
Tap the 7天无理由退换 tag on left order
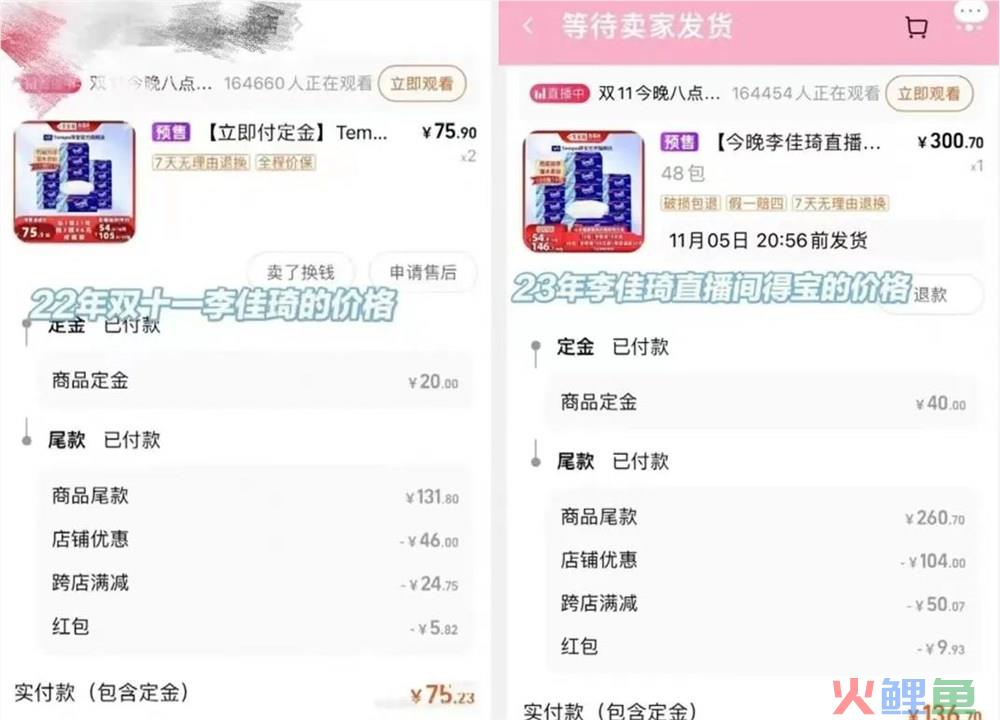(201, 163)
